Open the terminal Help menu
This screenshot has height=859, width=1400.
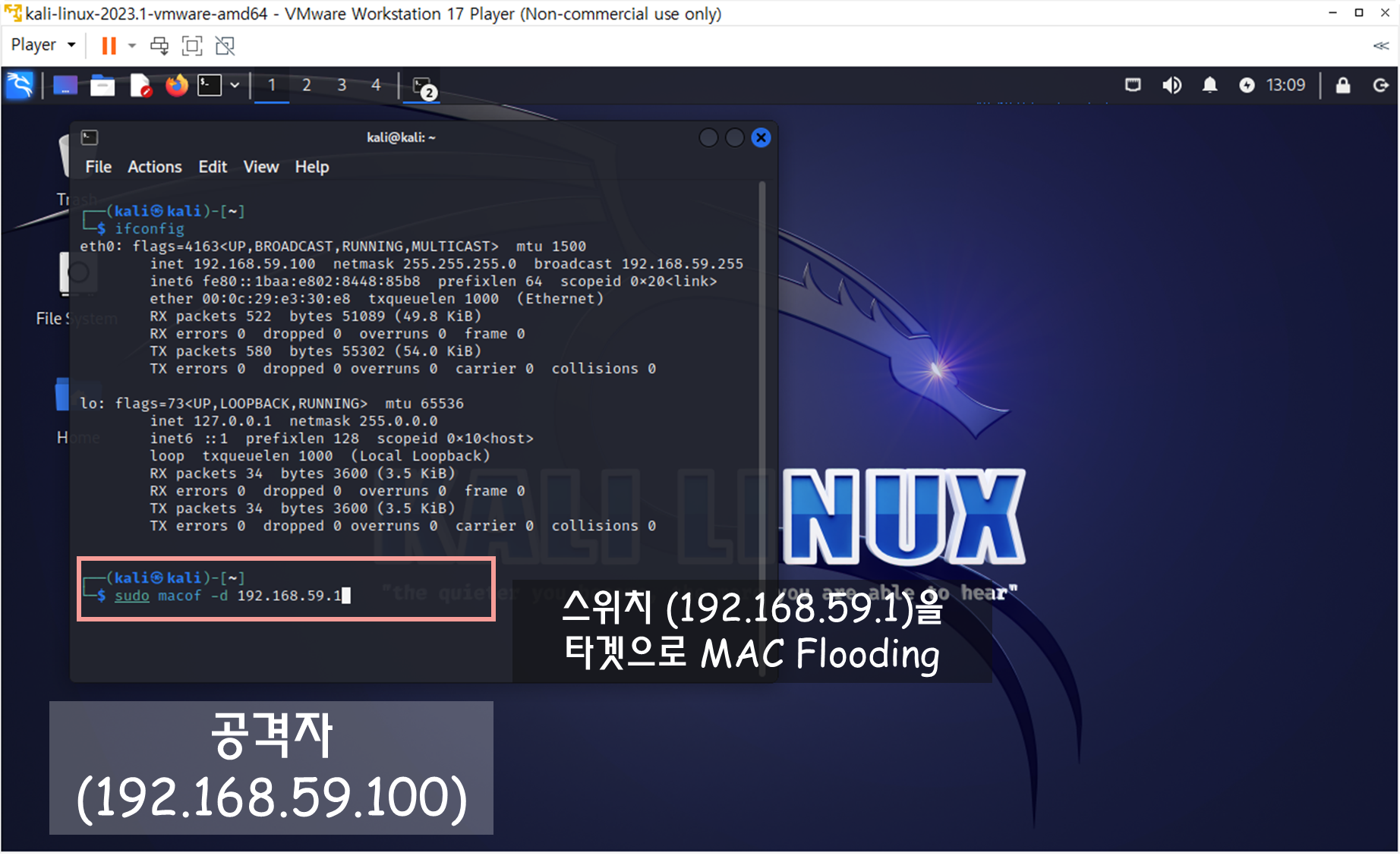[x=312, y=167]
